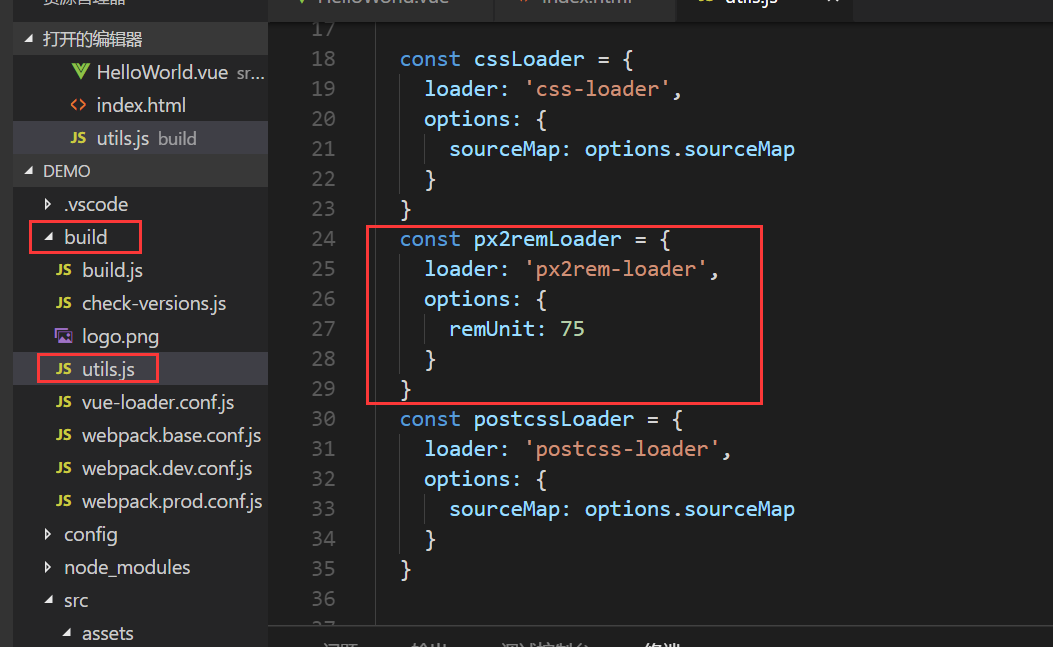Click 'cssLoader' variable on line 18
The height and width of the screenshot is (647, 1053).
[529, 59]
